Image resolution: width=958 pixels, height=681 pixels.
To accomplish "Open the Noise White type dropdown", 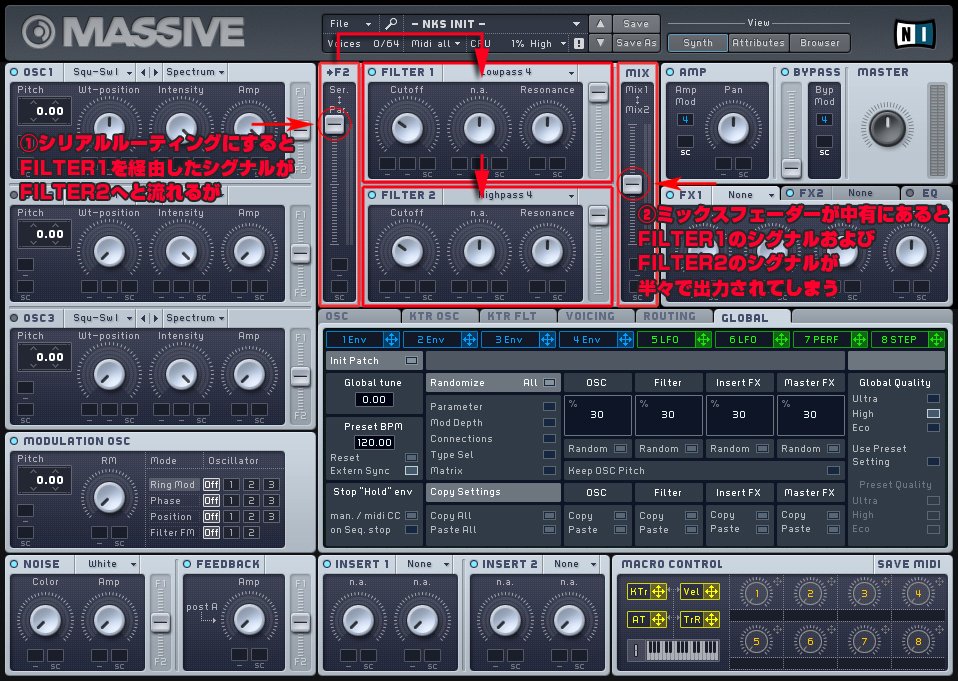I will point(108,564).
